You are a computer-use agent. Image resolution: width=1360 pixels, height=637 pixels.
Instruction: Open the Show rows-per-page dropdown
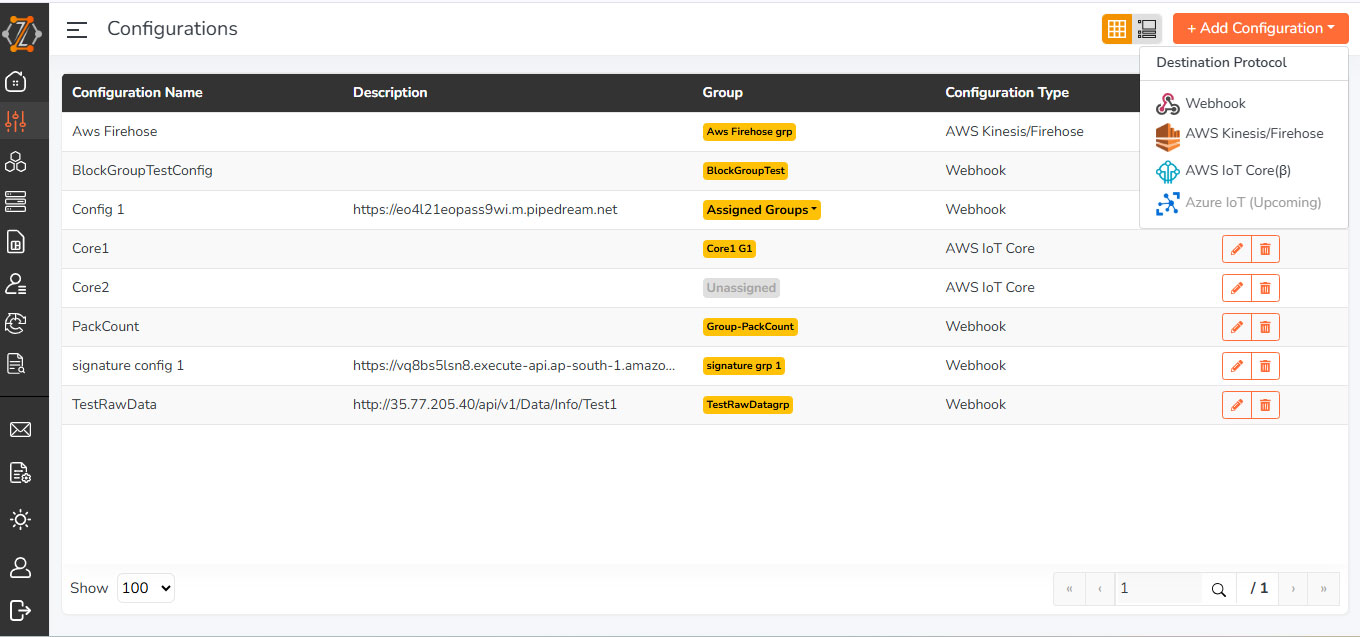[146, 588]
